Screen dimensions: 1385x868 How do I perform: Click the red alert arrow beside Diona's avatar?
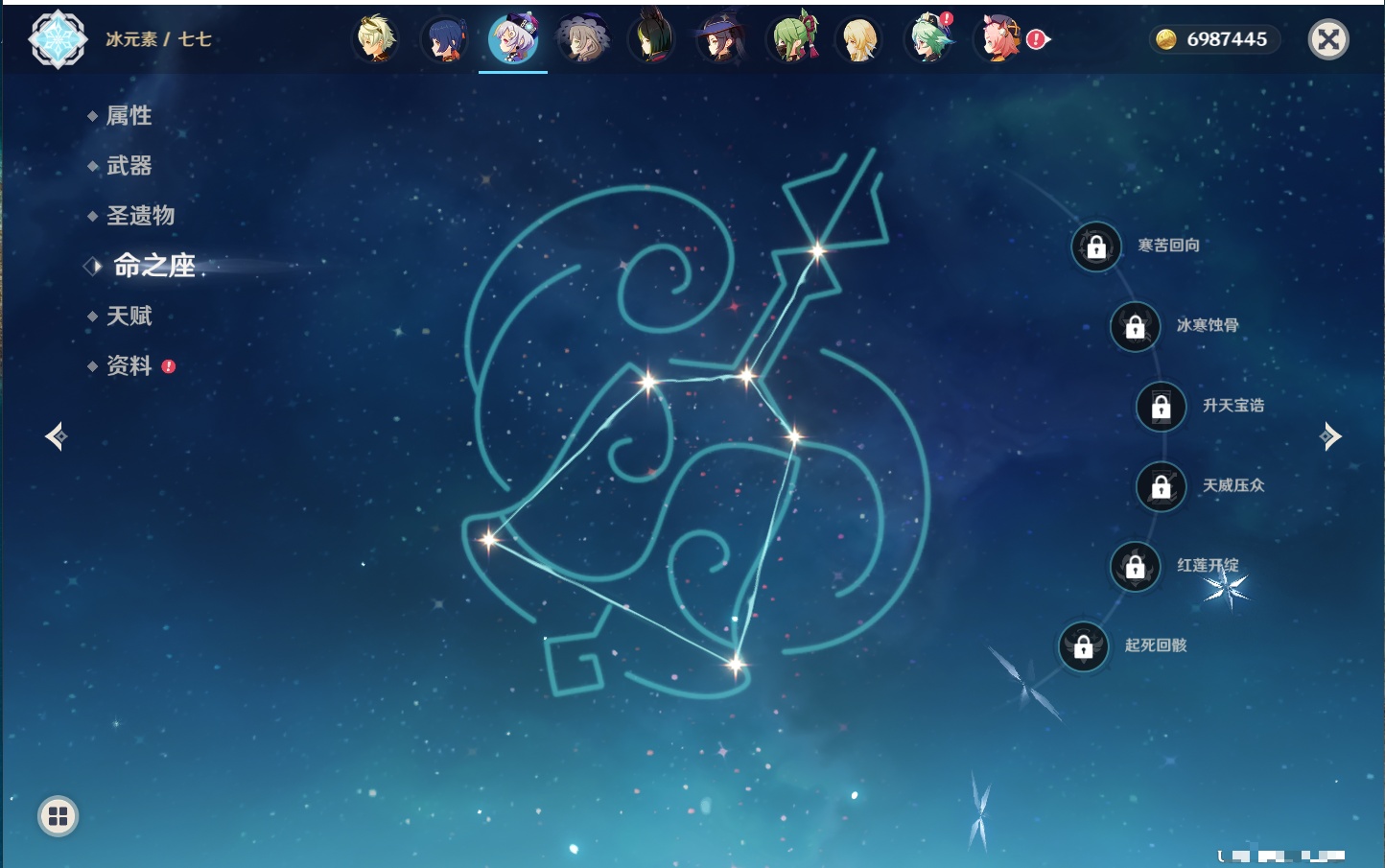[x=1039, y=39]
